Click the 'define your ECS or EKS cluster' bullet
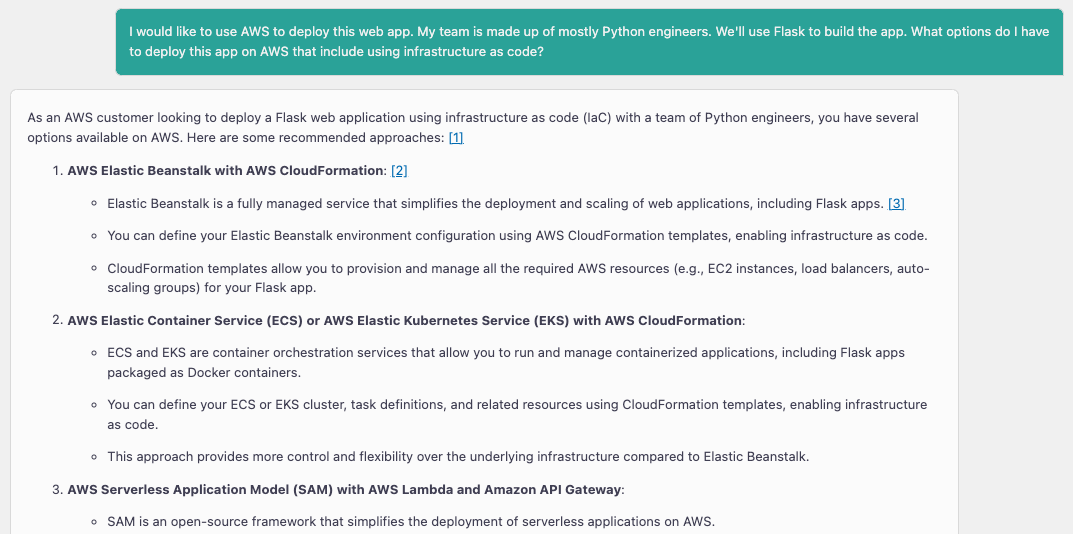The height and width of the screenshot is (534, 1073). [x=517, y=415]
